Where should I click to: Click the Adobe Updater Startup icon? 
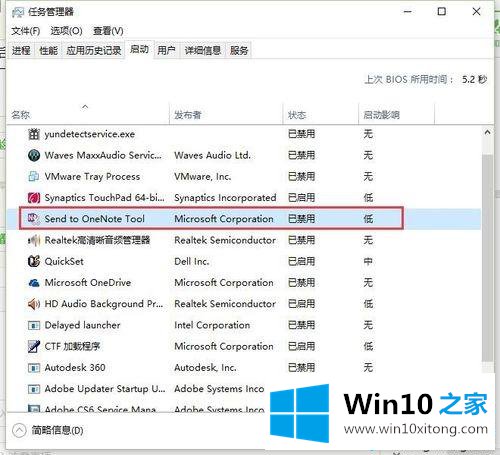click(34, 389)
